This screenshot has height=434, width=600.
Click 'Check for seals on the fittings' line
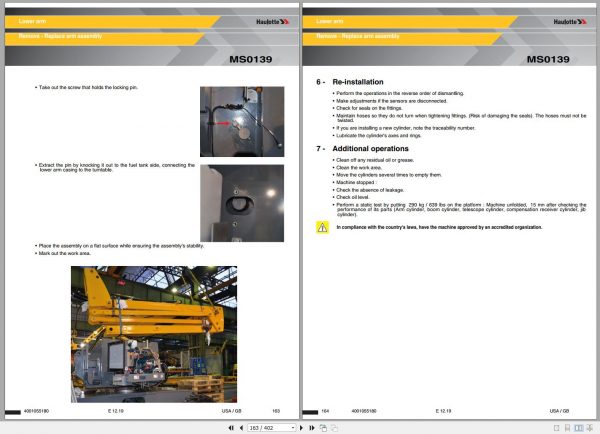tap(367, 108)
